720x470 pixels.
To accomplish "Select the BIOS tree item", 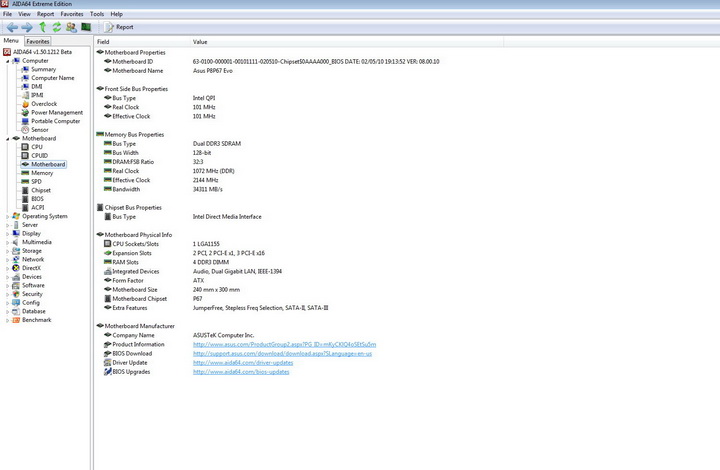I will point(37,199).
